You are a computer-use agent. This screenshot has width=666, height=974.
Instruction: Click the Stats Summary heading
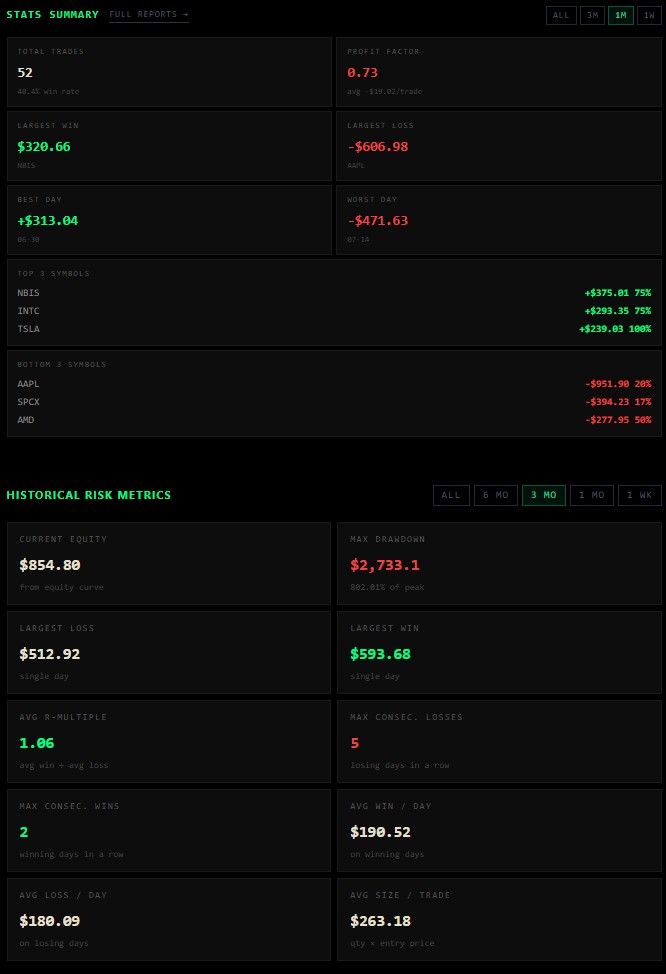(52, 14)
